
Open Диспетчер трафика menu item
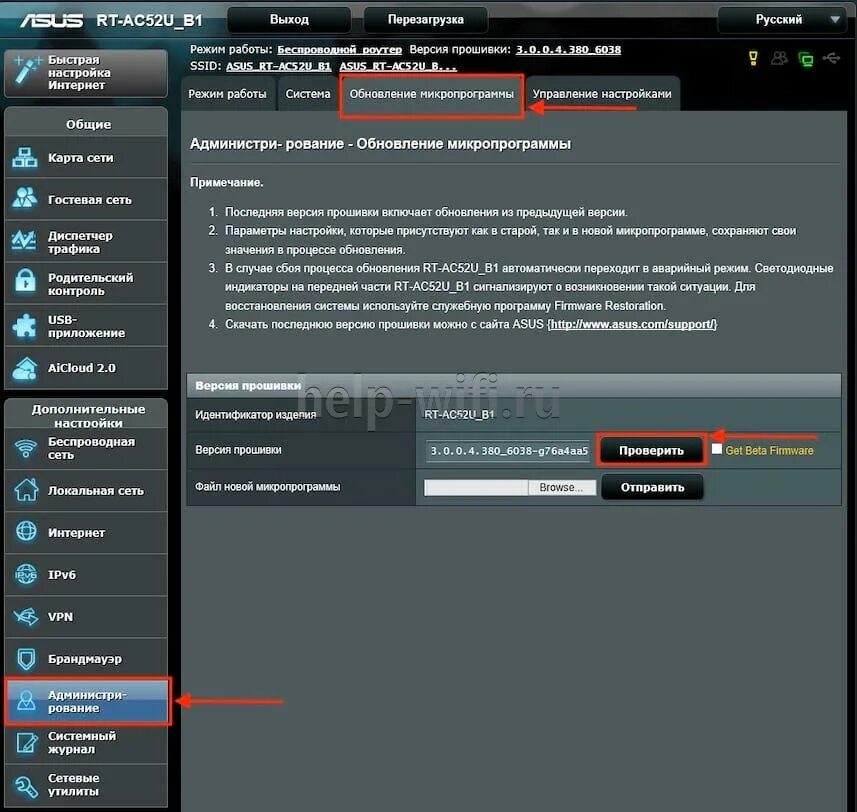coord(86,242)
